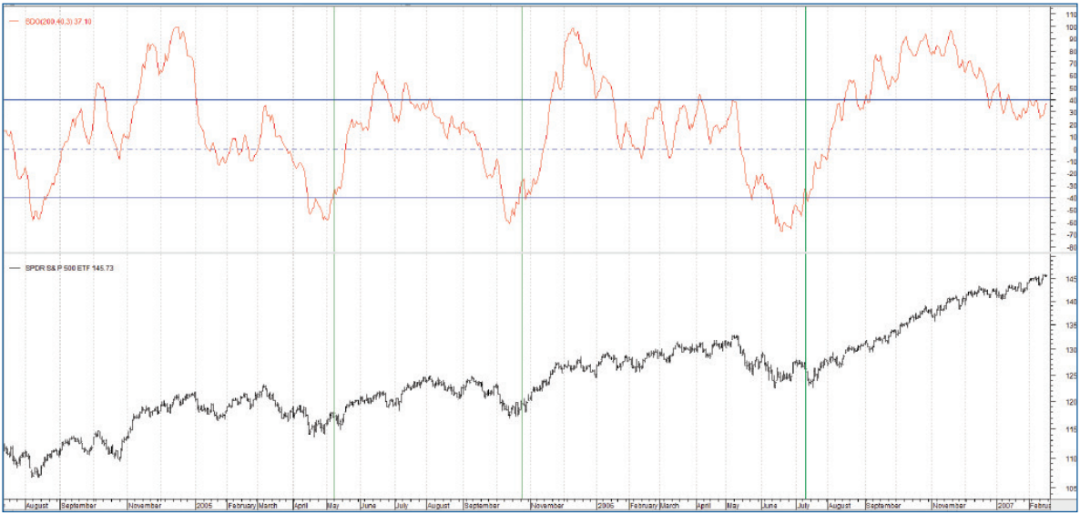Click the 2005 year label on time axis
This screenshot has width=1080, height=515.
pyautogui.click(x=208, y=506)
